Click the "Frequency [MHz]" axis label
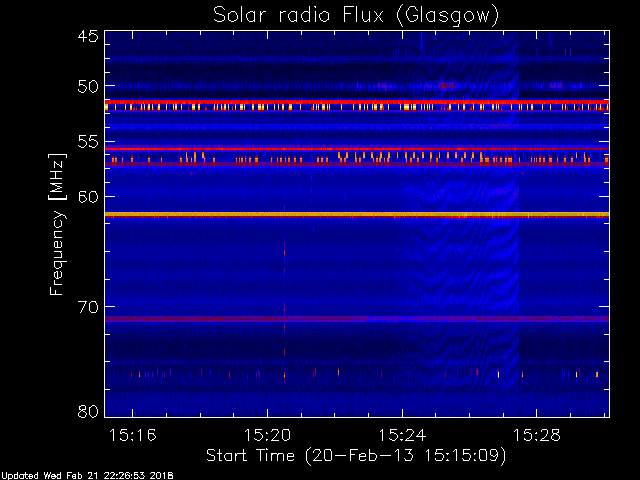Viewport: 640px width, 480px height. click(57, 224)
